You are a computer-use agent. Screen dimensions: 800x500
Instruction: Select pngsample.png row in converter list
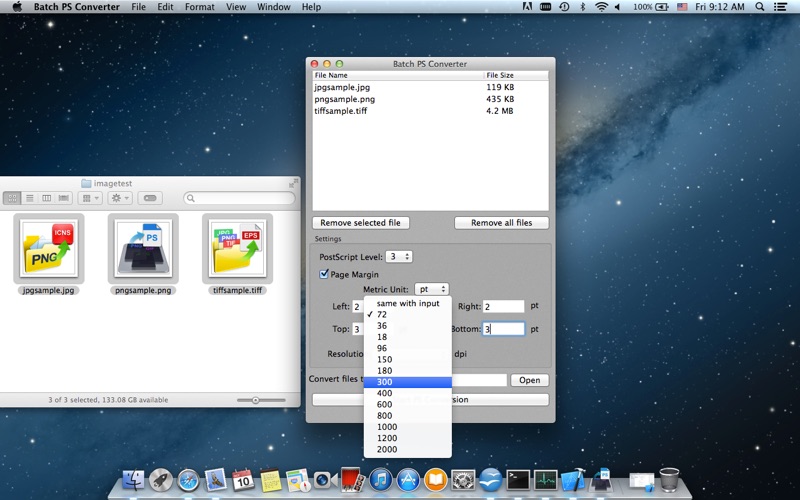point(430,99)
